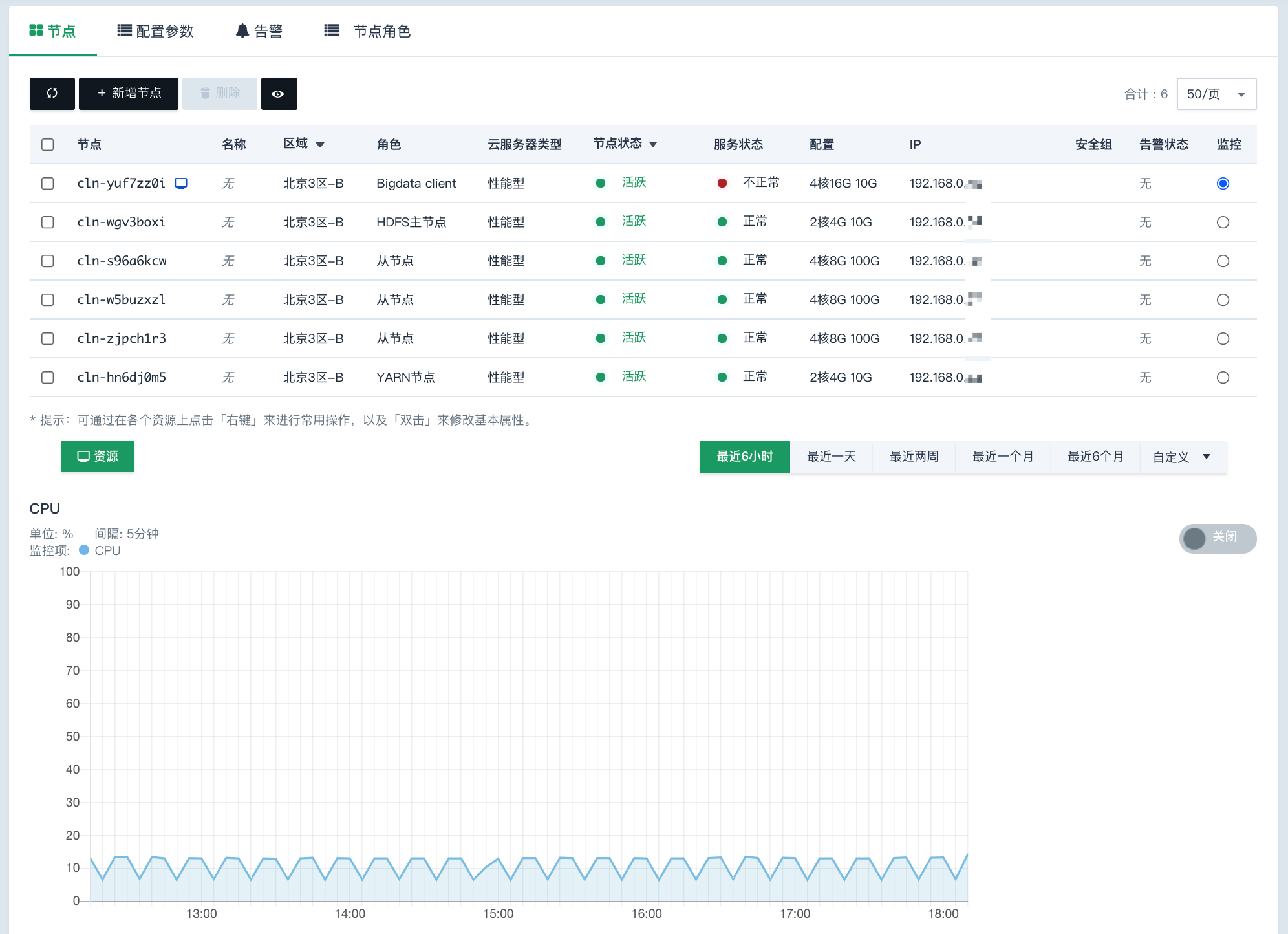Click the eye visibility icon button

click(x=279, y=94)
